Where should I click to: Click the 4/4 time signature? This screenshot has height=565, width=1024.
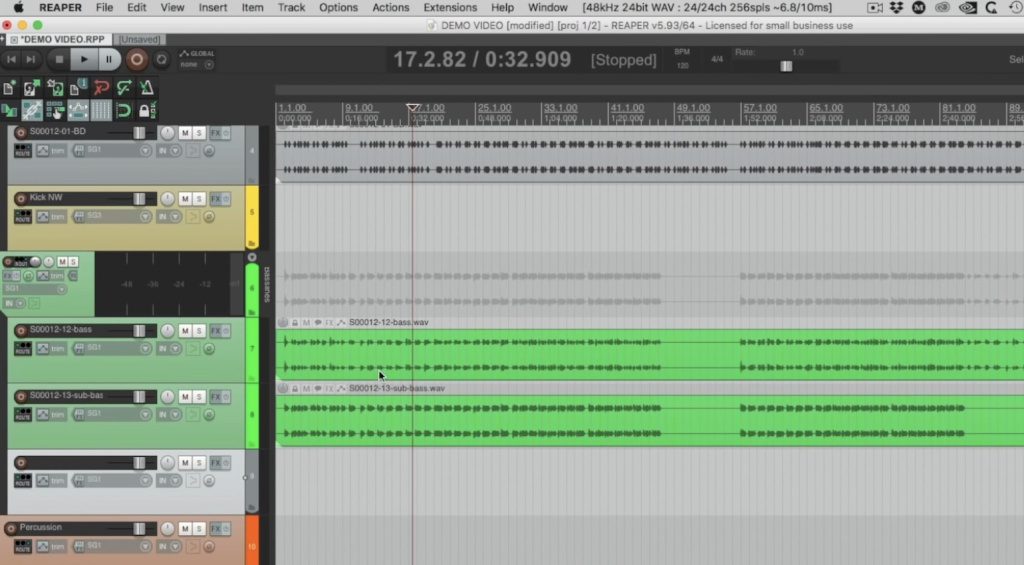coord(716,59)
